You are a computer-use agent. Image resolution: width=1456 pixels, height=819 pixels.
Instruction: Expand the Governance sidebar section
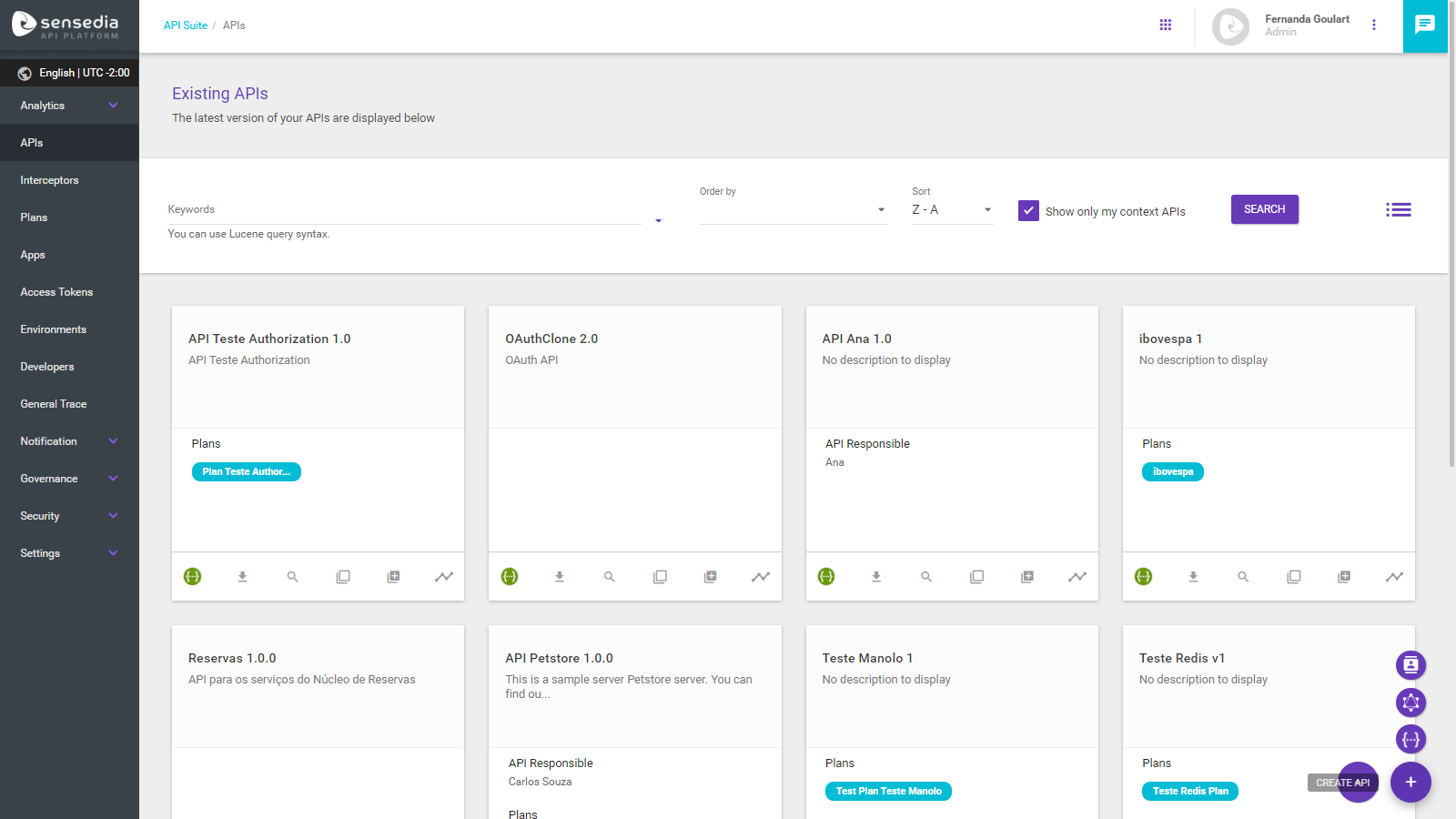coord(69,479)
